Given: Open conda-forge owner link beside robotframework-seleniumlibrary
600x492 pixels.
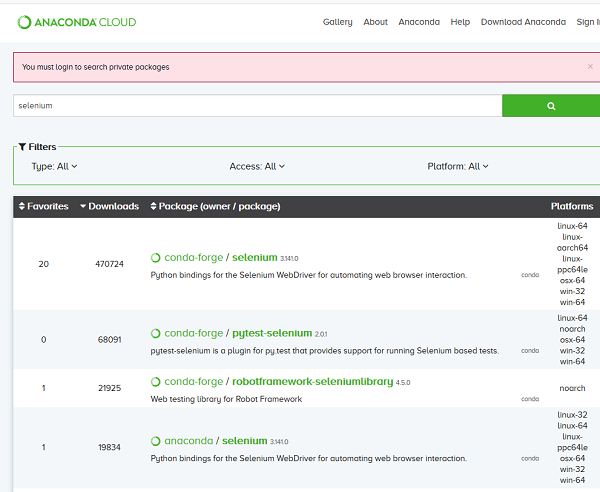Looking at the screenshot, I should (194, 382).
